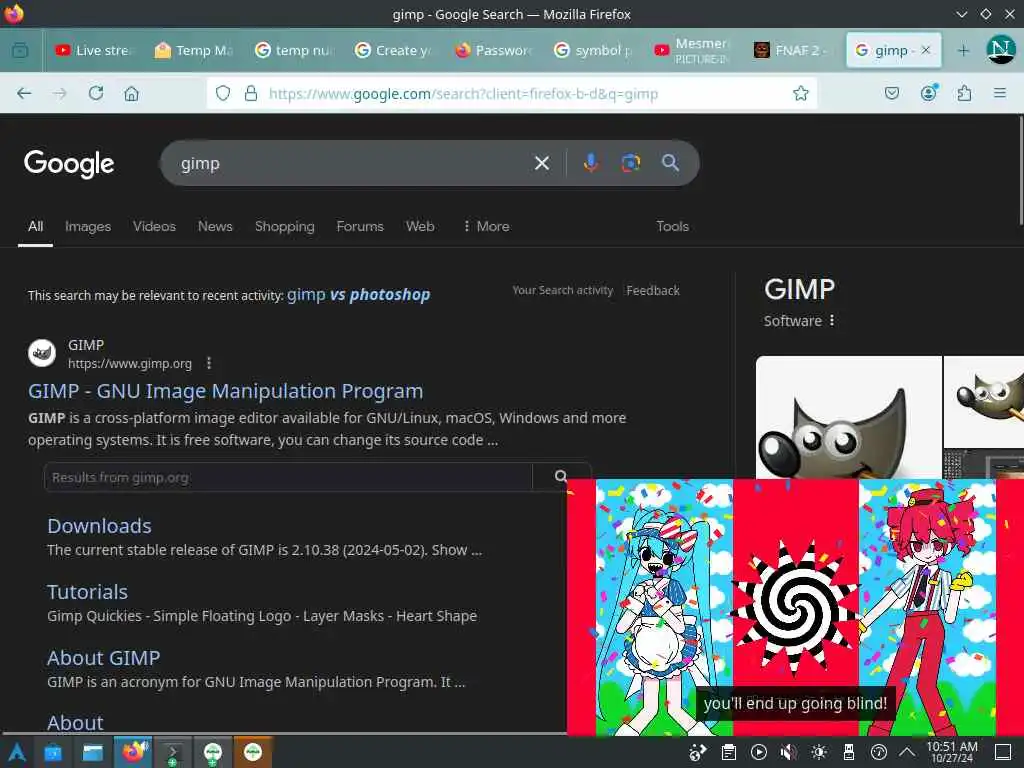1024x768 pixels.
Task: Click the Feedback link
Action: pos(653,290)
